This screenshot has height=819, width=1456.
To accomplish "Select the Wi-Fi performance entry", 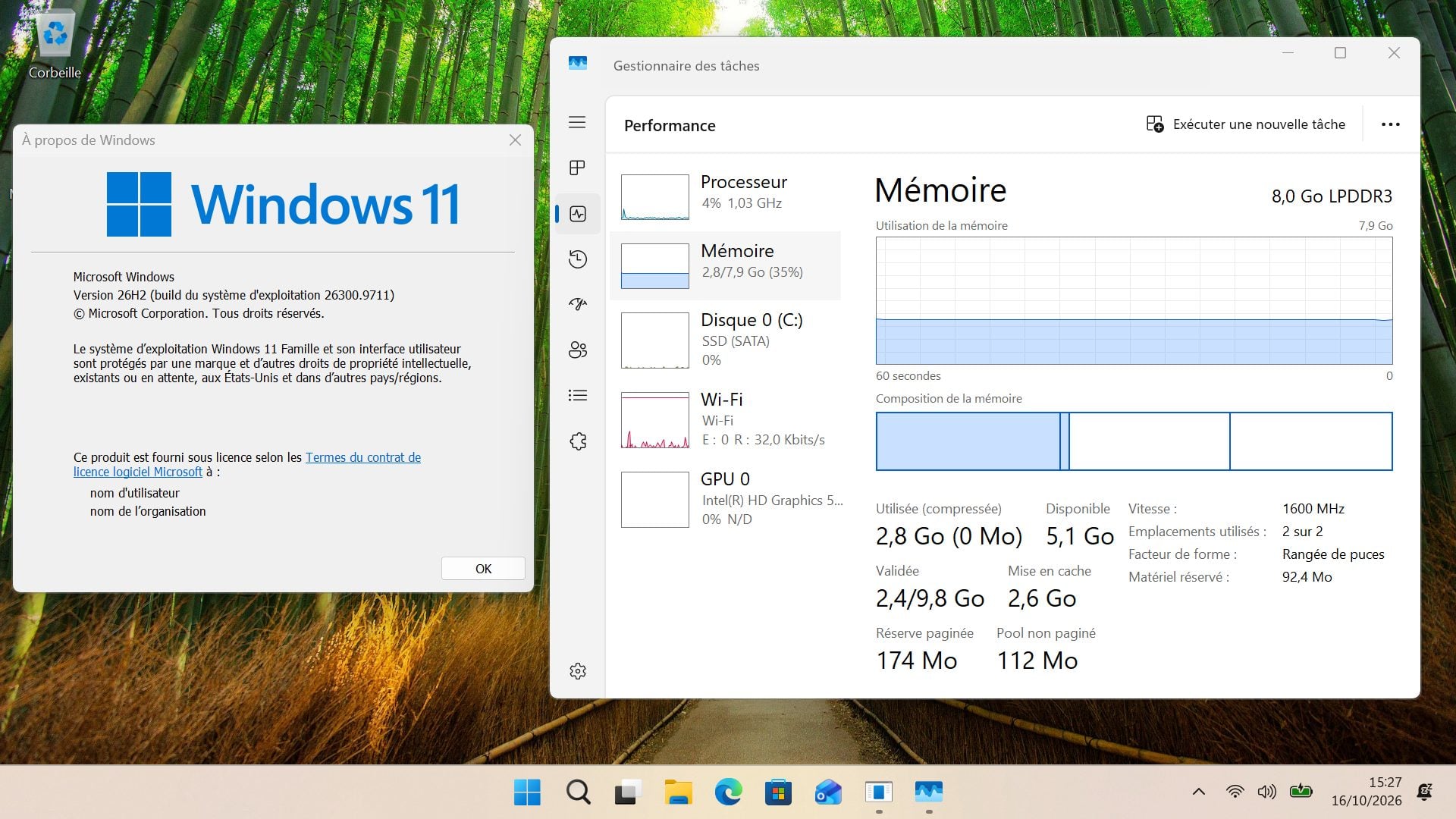I will click(x=726, y=419).
